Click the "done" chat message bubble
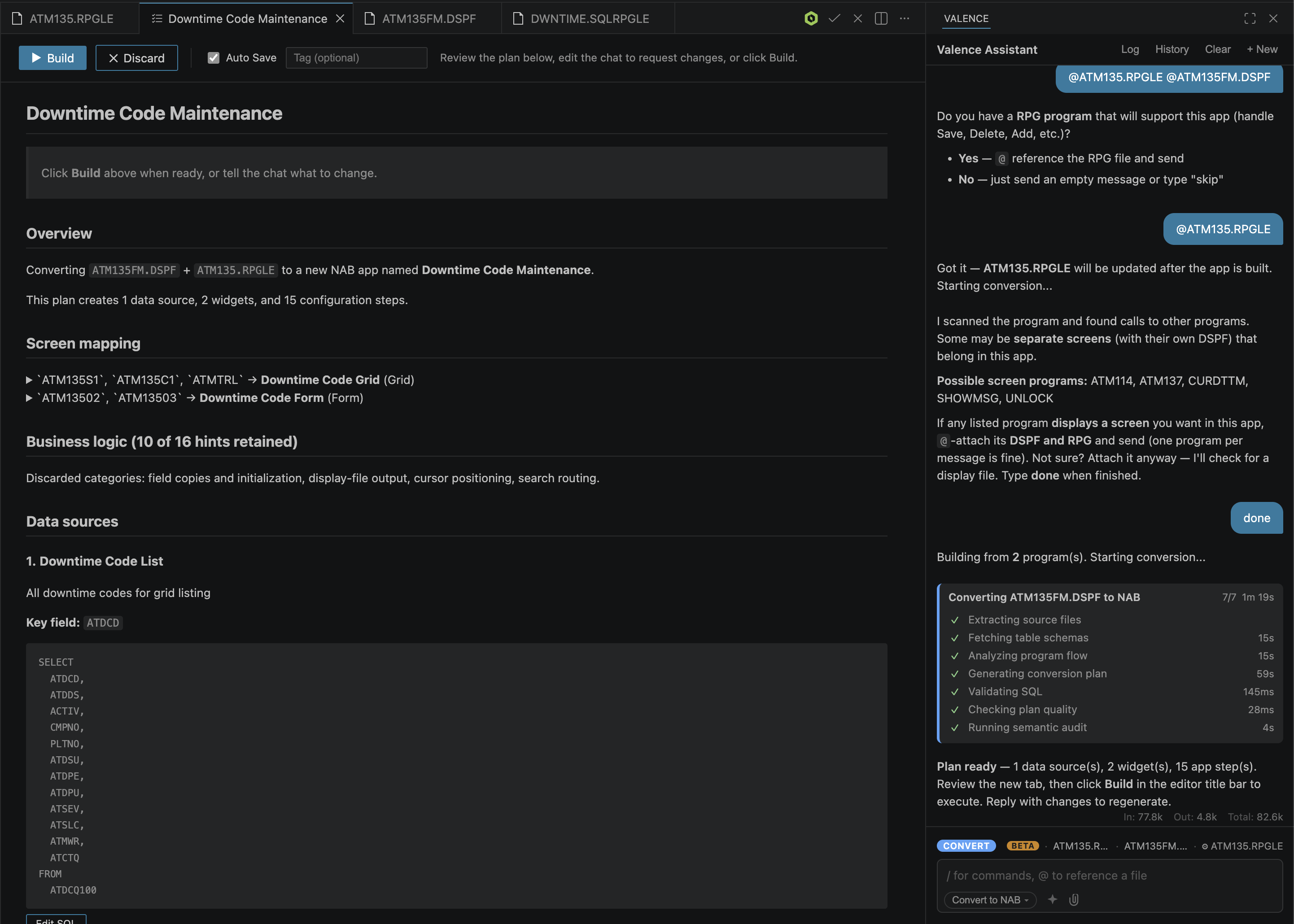Screen dimensions: 1294x924 click(1256, 519)
